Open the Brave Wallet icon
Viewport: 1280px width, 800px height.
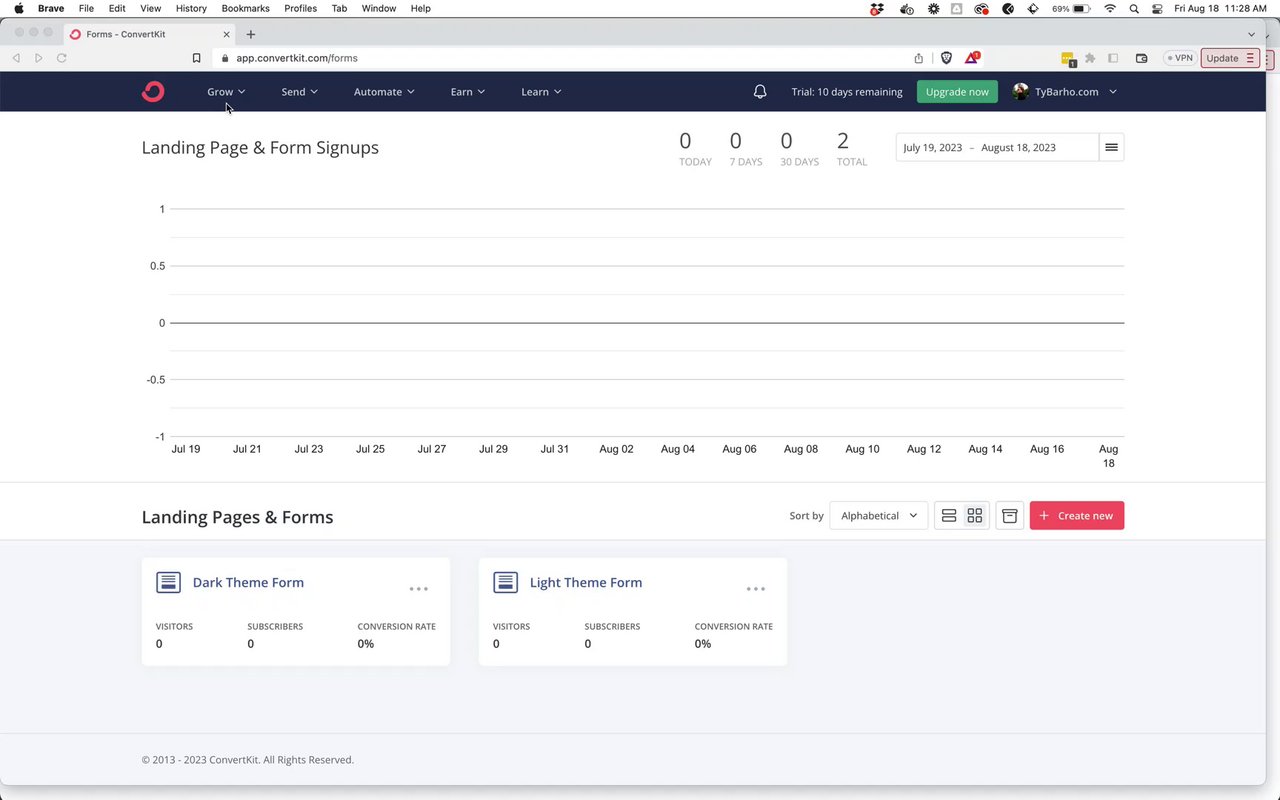pos(1142,58)
